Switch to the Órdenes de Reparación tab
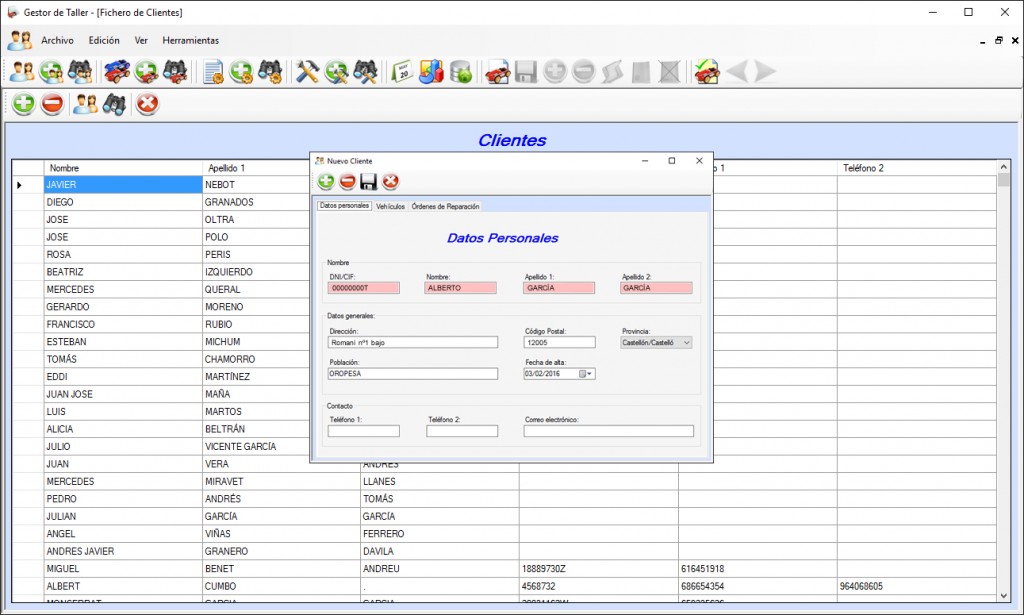Screen dimensions: 1024x615 click(x=445, y=206)
